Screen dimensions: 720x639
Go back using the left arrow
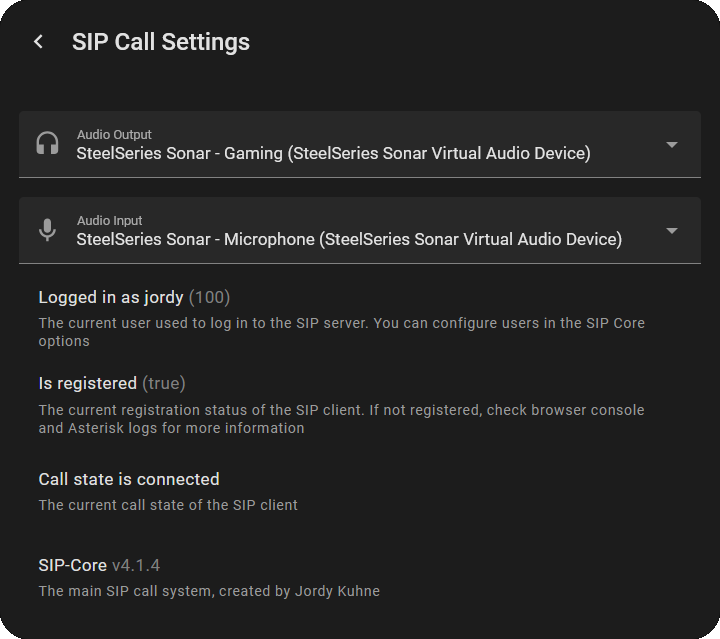[x=39, y=42]
